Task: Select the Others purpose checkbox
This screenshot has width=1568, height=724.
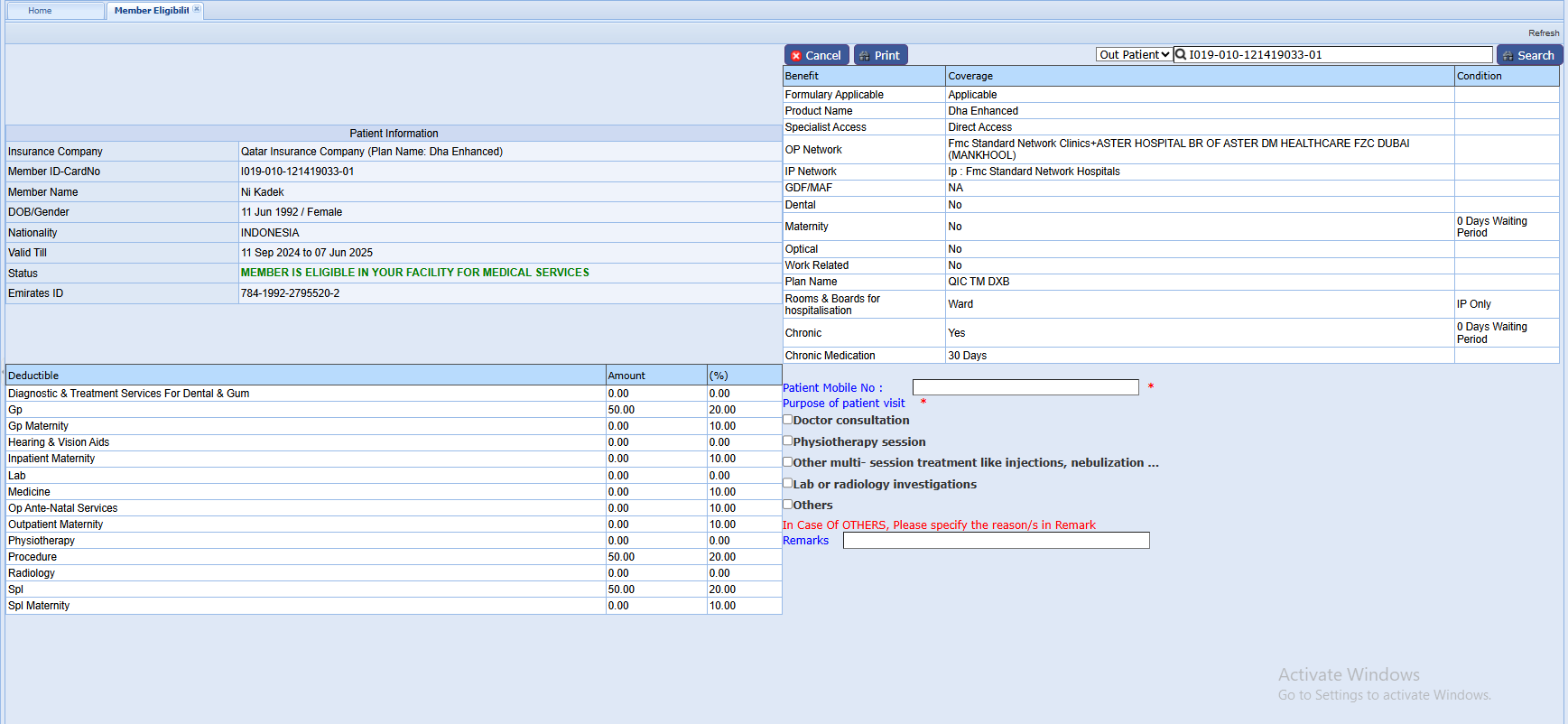Action: [788, 505]
